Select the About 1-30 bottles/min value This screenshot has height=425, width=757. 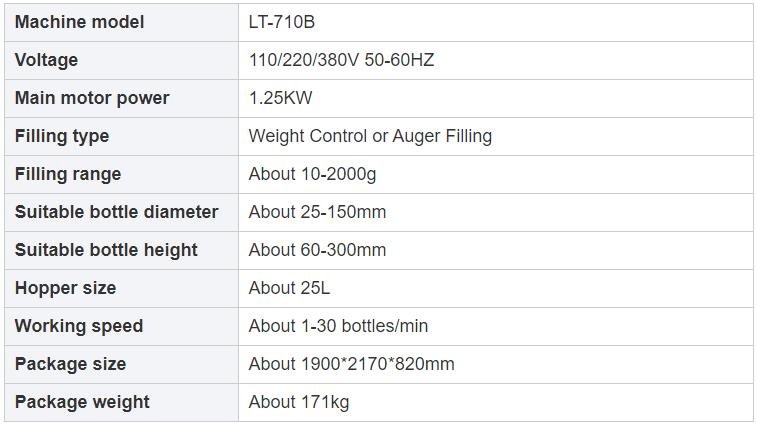point(338,326)
